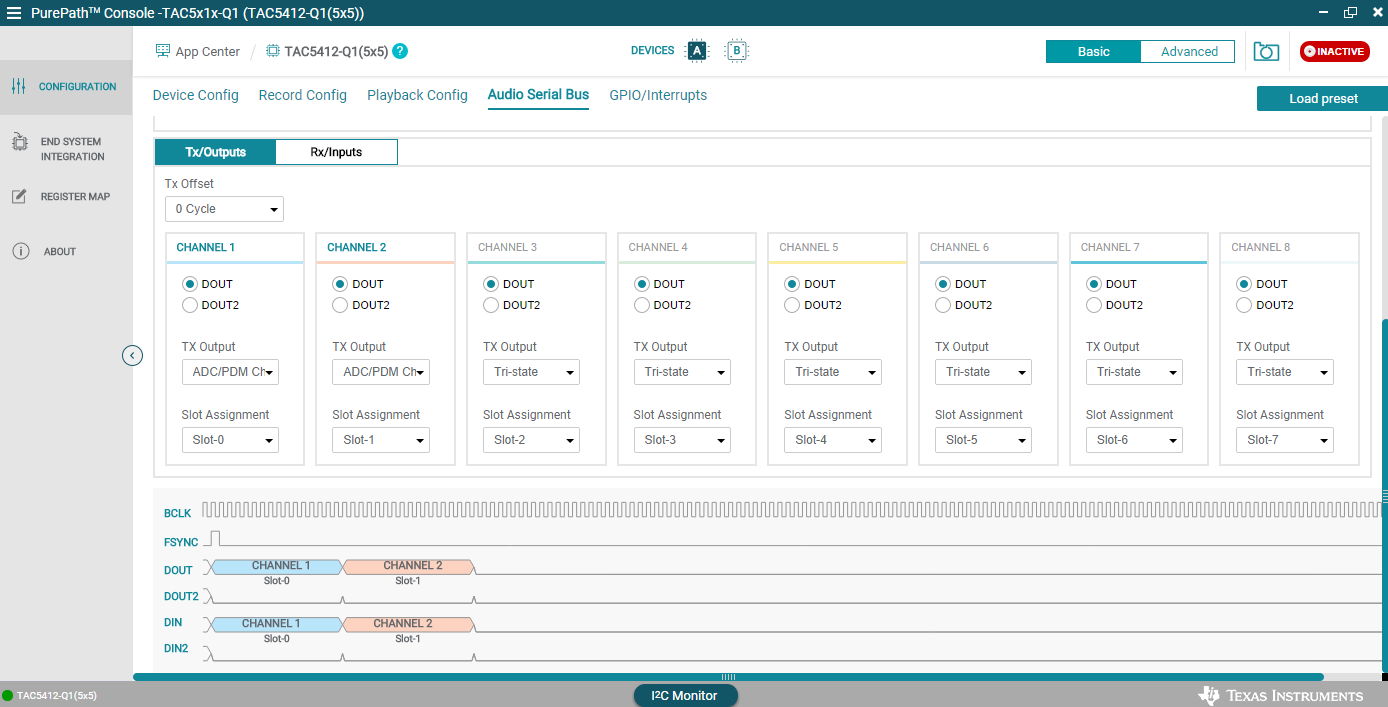Image resolution: width=1388 pixels, height=707 pixels.
Task: Select device B chip icon
Action: (x=737, y=51)
